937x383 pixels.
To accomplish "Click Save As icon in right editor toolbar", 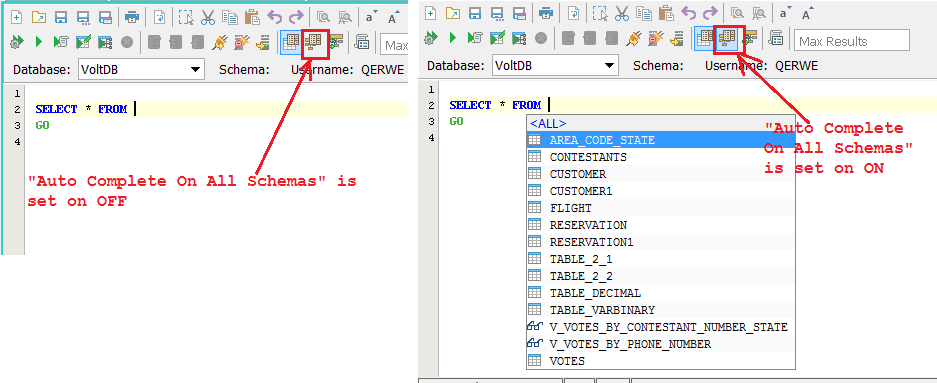I will coord(497,13).
